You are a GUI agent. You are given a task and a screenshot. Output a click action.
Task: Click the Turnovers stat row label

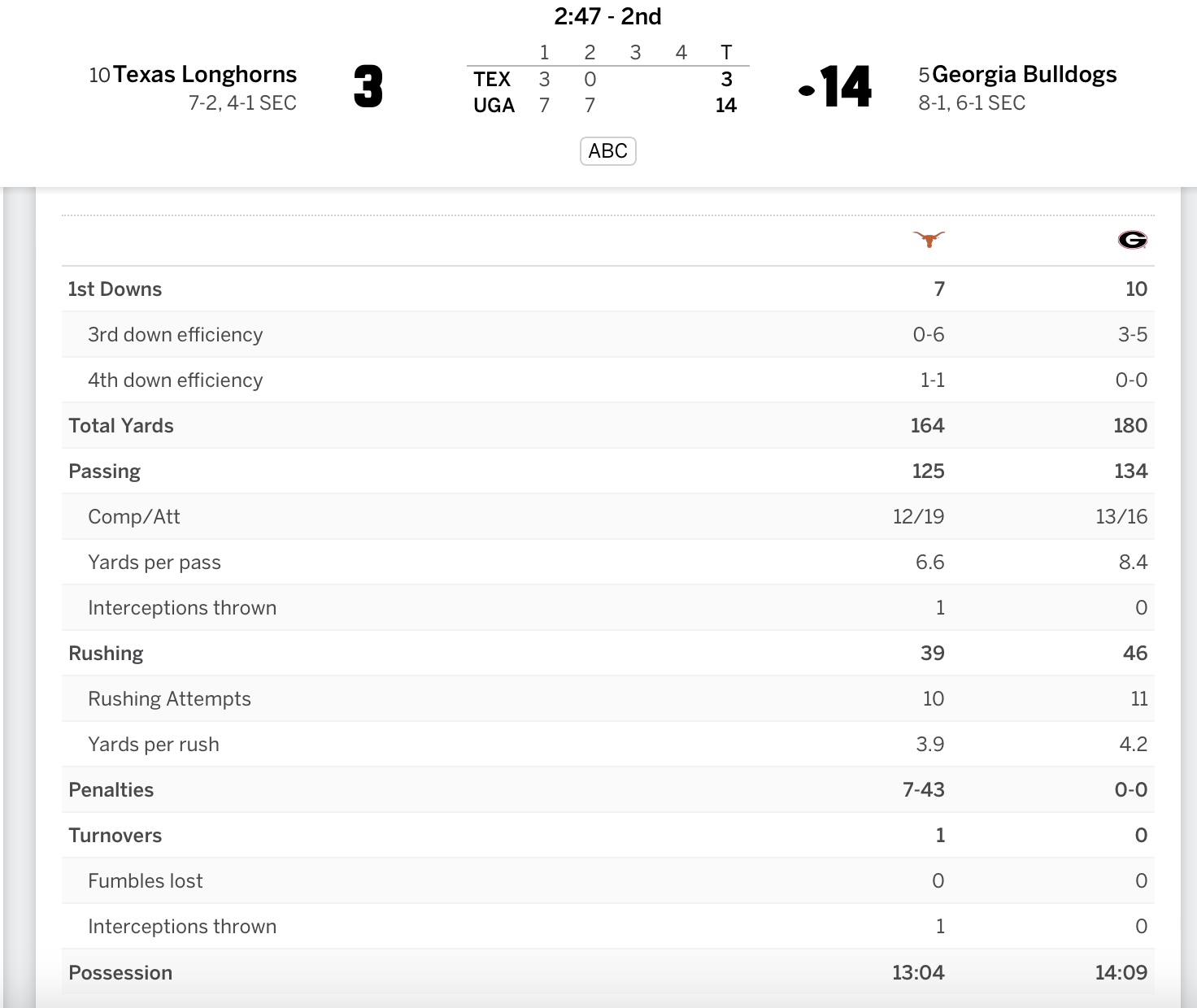pos(115,836)
